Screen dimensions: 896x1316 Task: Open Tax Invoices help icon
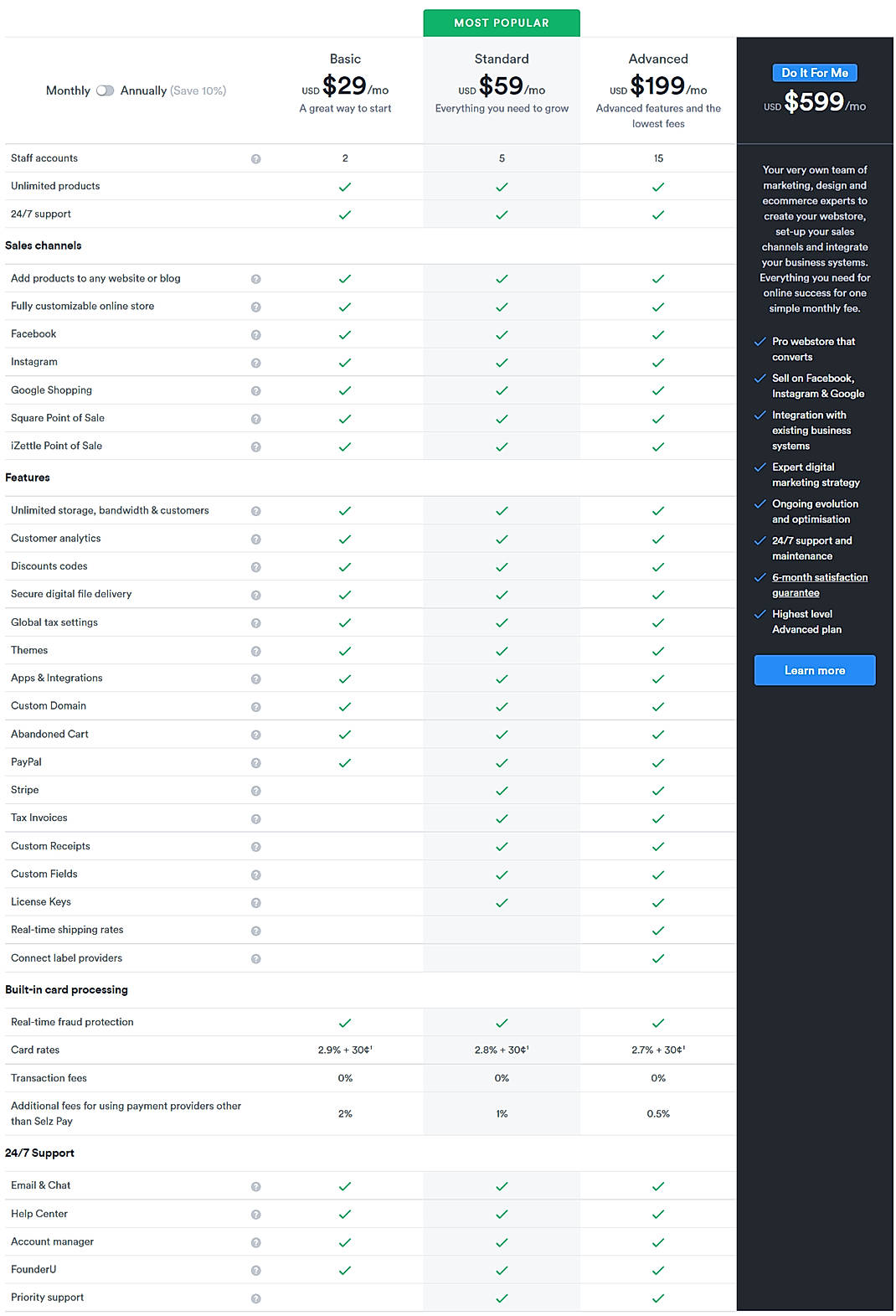[x=256, y=818]
